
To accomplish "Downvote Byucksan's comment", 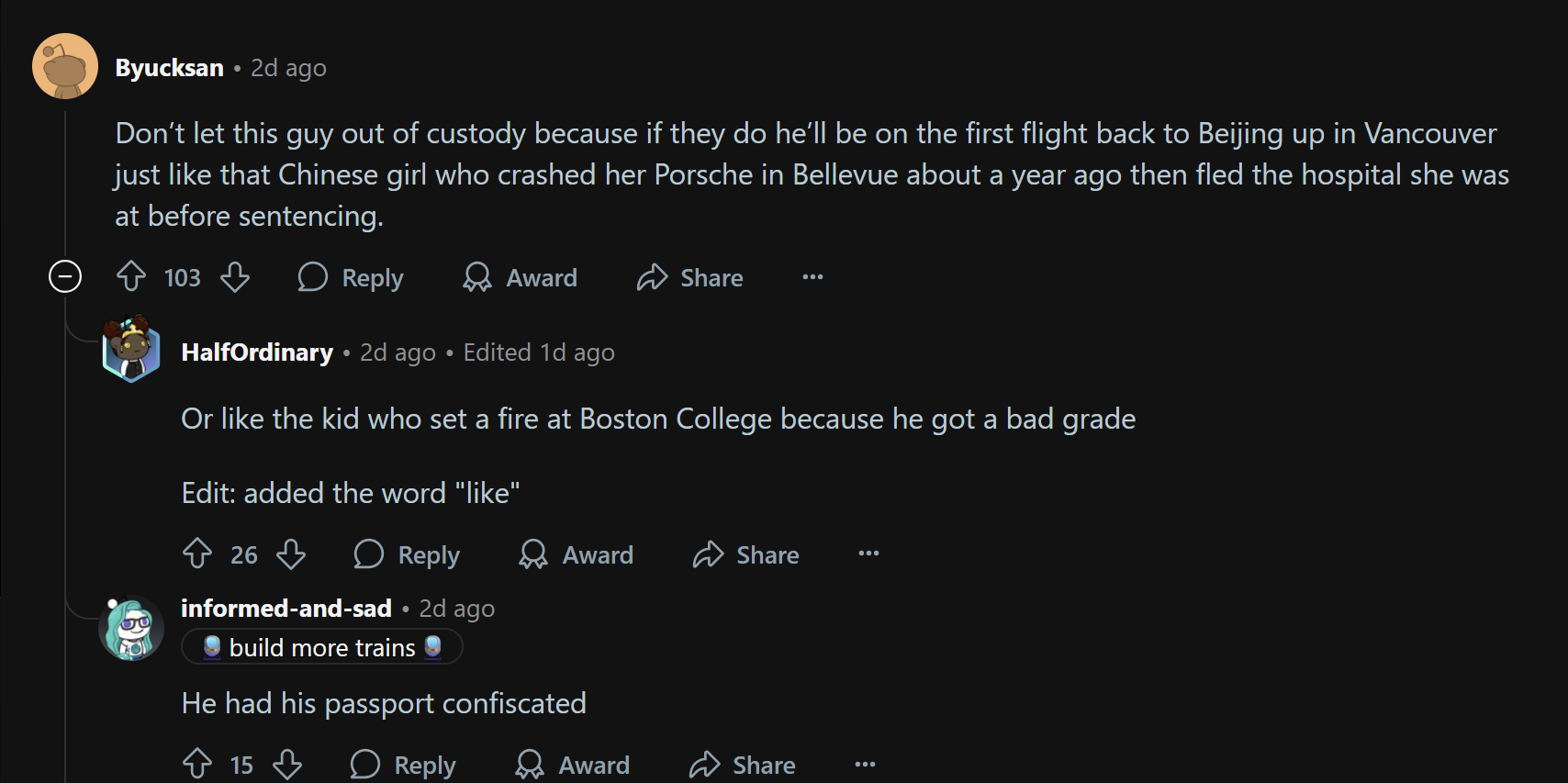I will tap(235, 277).
